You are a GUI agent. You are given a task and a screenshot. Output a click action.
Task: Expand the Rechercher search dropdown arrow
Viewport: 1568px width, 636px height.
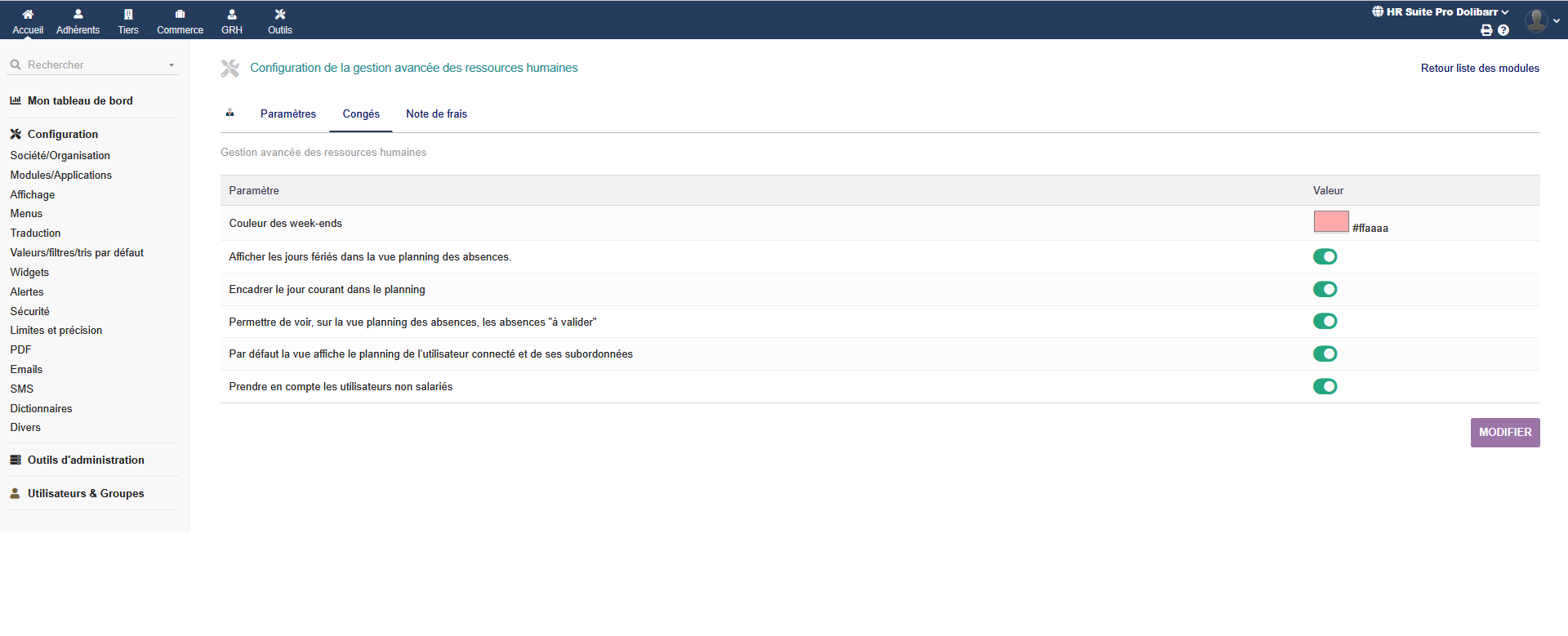(171, 65)
